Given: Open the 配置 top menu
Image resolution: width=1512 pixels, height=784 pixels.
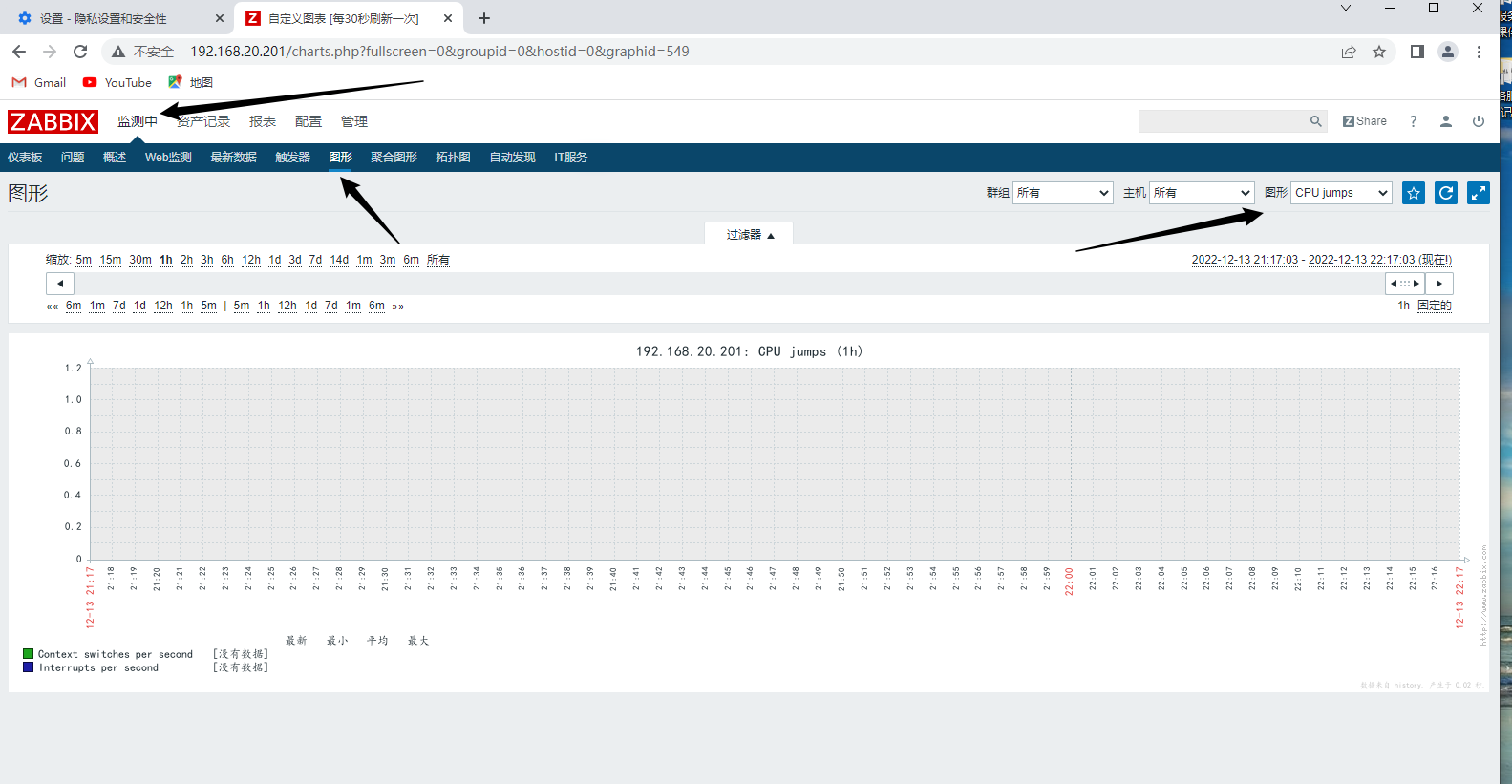Looking at the screenshot, I should [x=309, y=121].
